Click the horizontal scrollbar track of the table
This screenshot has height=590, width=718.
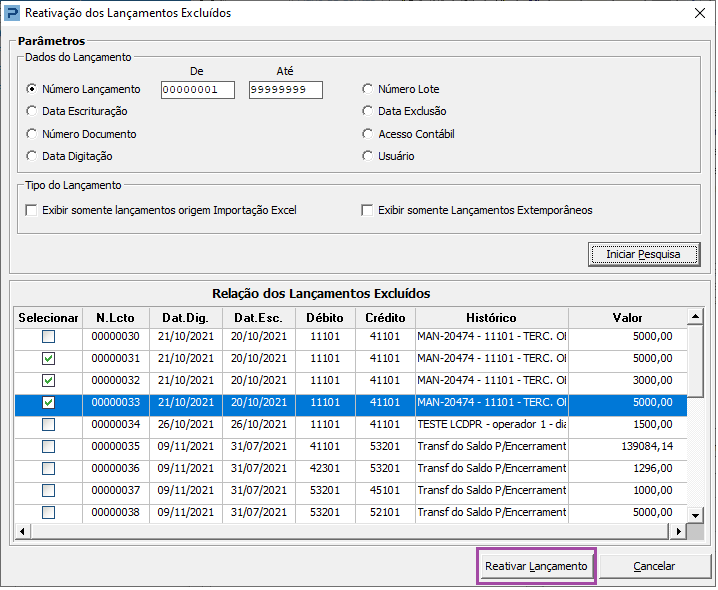[x=350, y=532]
